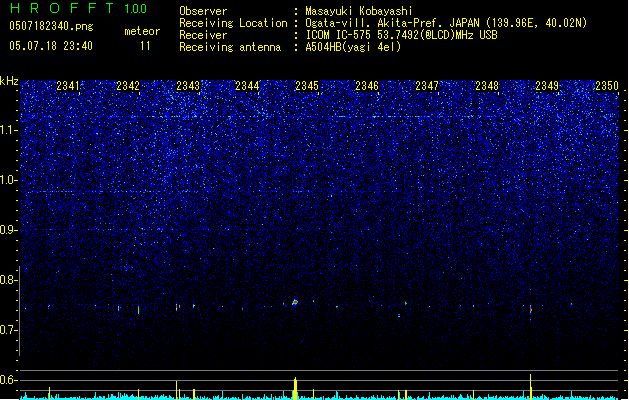629x400 pixels.
Task: Click the 1.0 kHz frequency tick label
Action: [x=9, y=180]
